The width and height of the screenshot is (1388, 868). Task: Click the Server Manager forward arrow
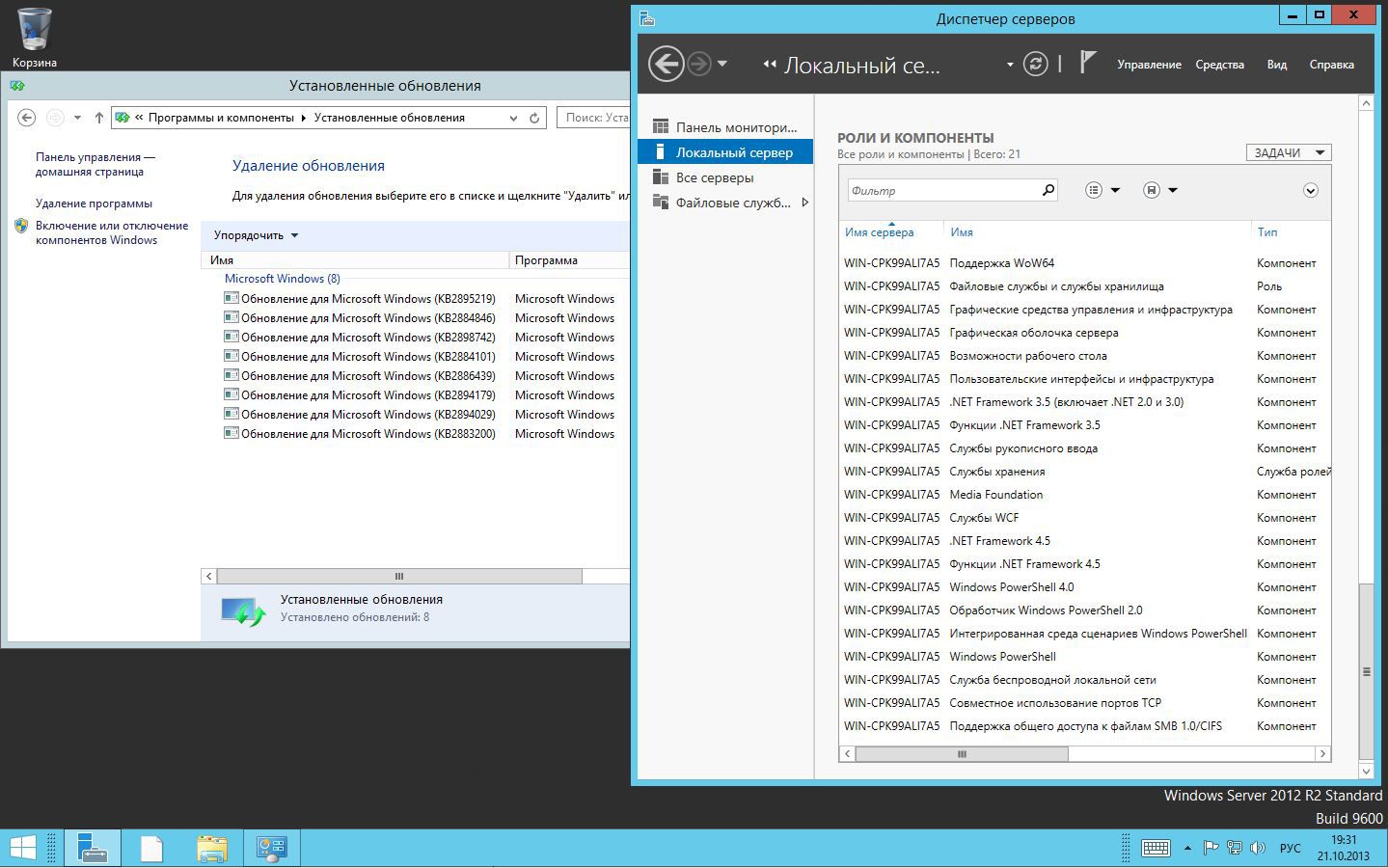(699, 65)
